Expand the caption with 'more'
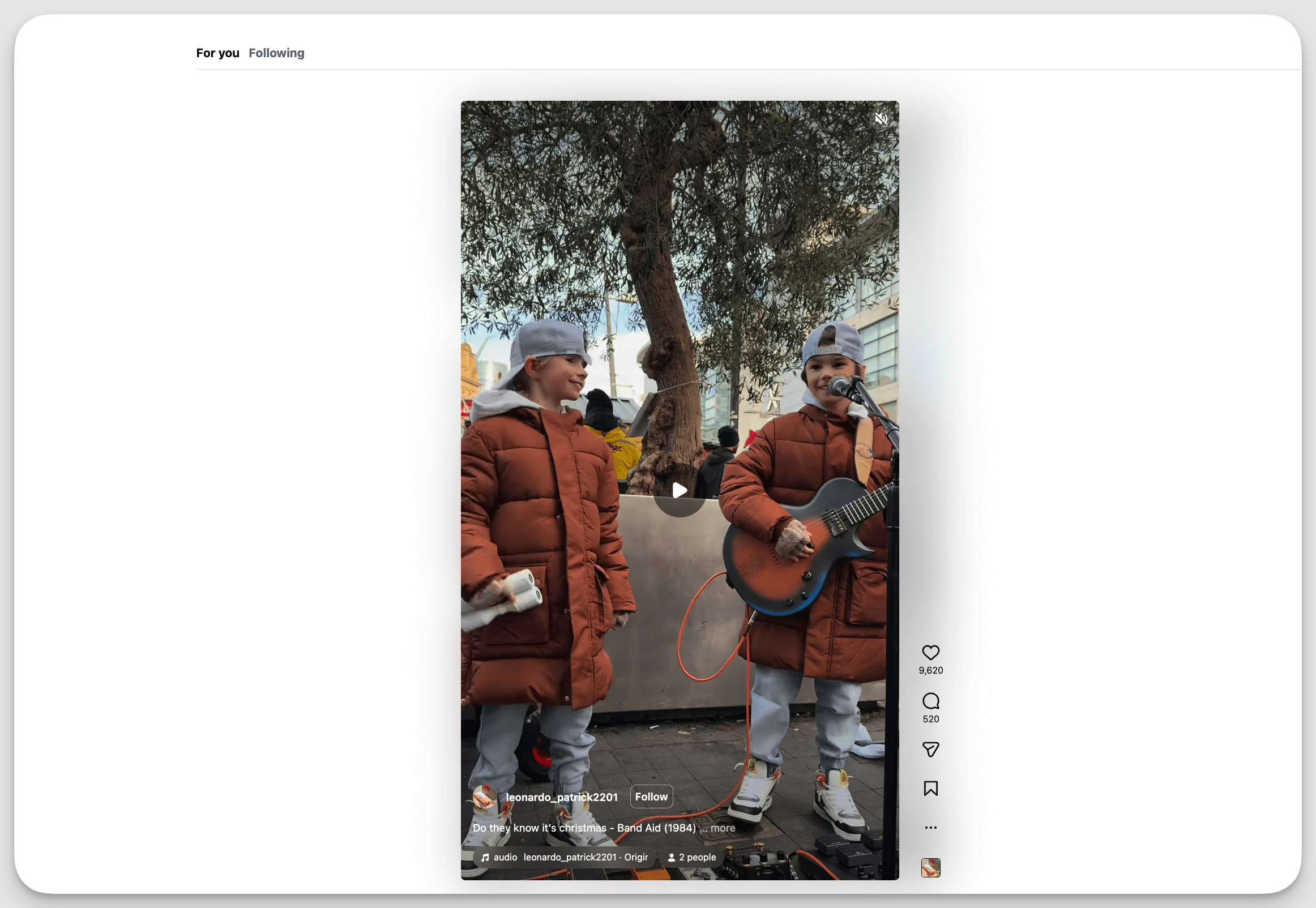 point(721,828)
